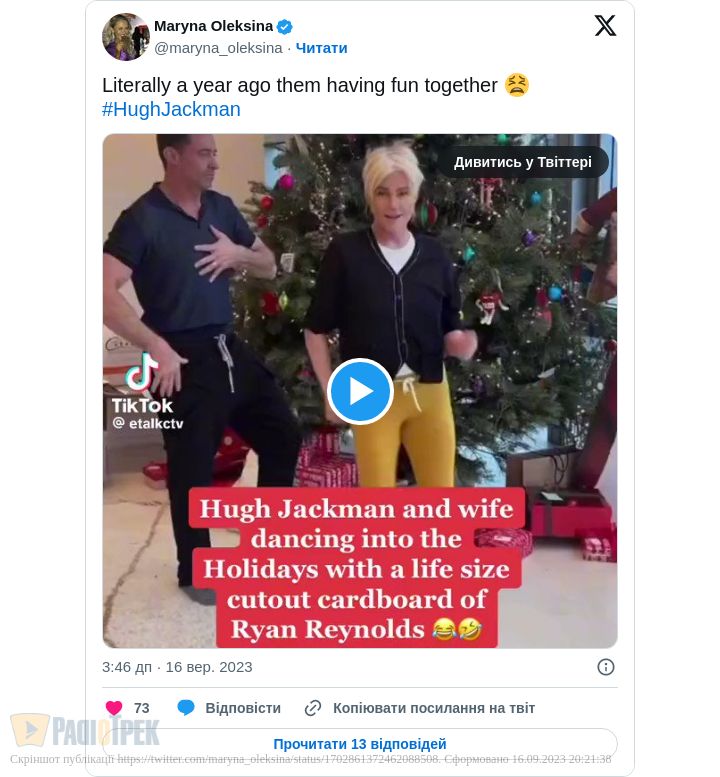The width and height of the screenshot is (720, 777).
Task: Open the #HughJackman hashtag
Action: click(x=171, y=110)
